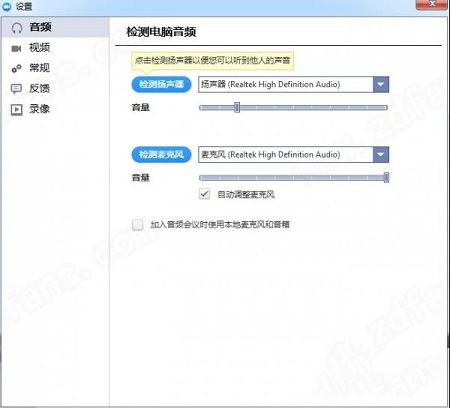Close the 设置 window
Screen dimensions: 450x408
432,4
